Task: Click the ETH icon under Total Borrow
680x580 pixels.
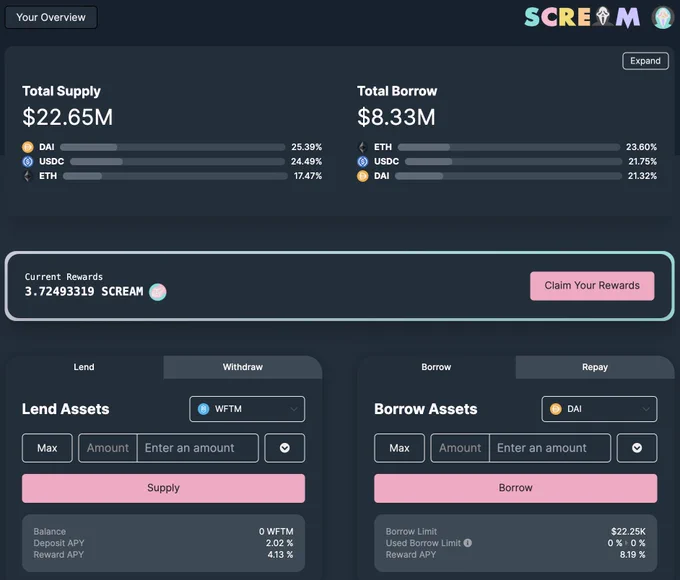Action: 363,147
